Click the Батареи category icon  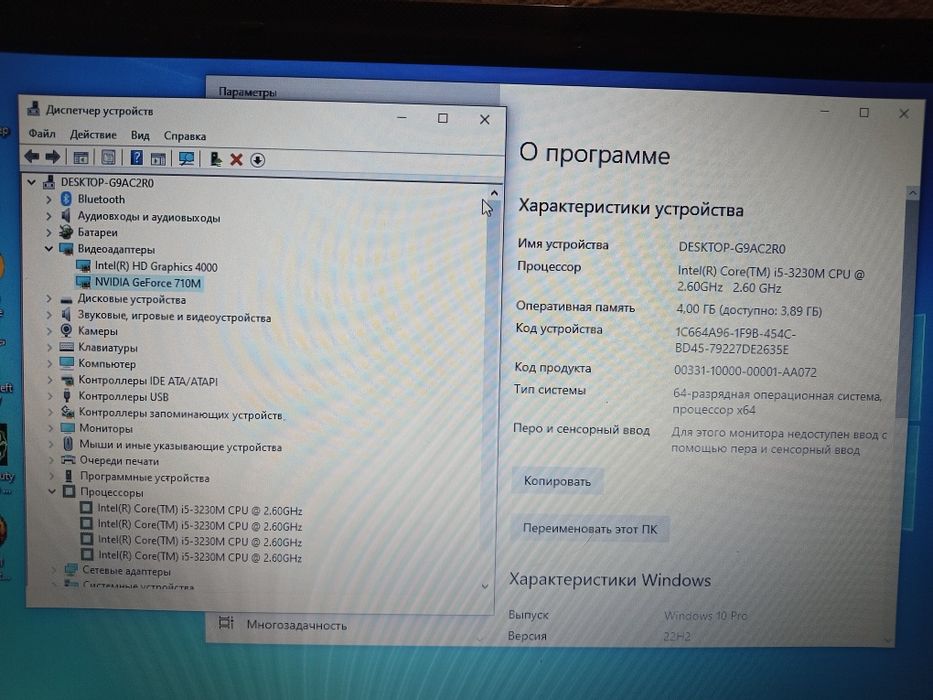[x=66, y=232]
